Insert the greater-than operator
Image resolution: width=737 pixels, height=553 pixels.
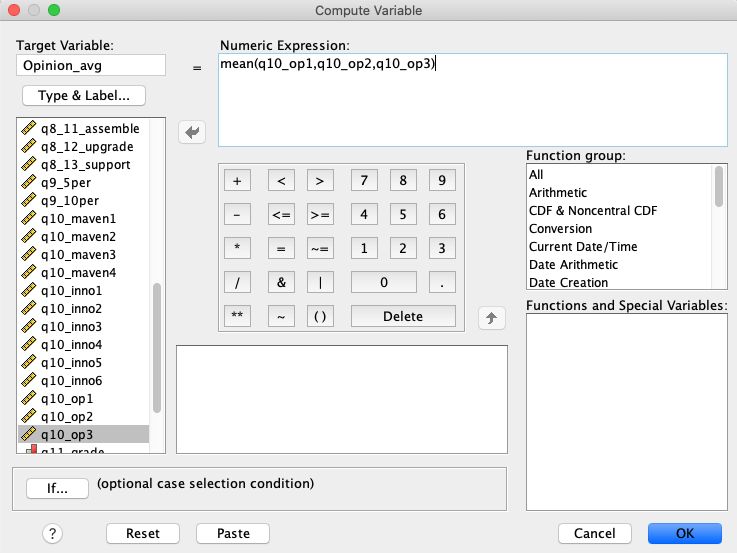[x=320, y=180]
